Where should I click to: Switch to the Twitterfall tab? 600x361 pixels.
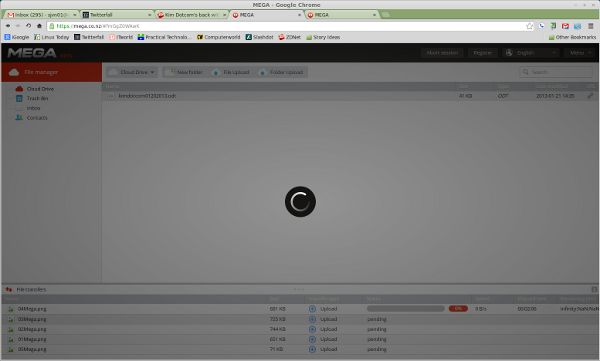point(117,15)
